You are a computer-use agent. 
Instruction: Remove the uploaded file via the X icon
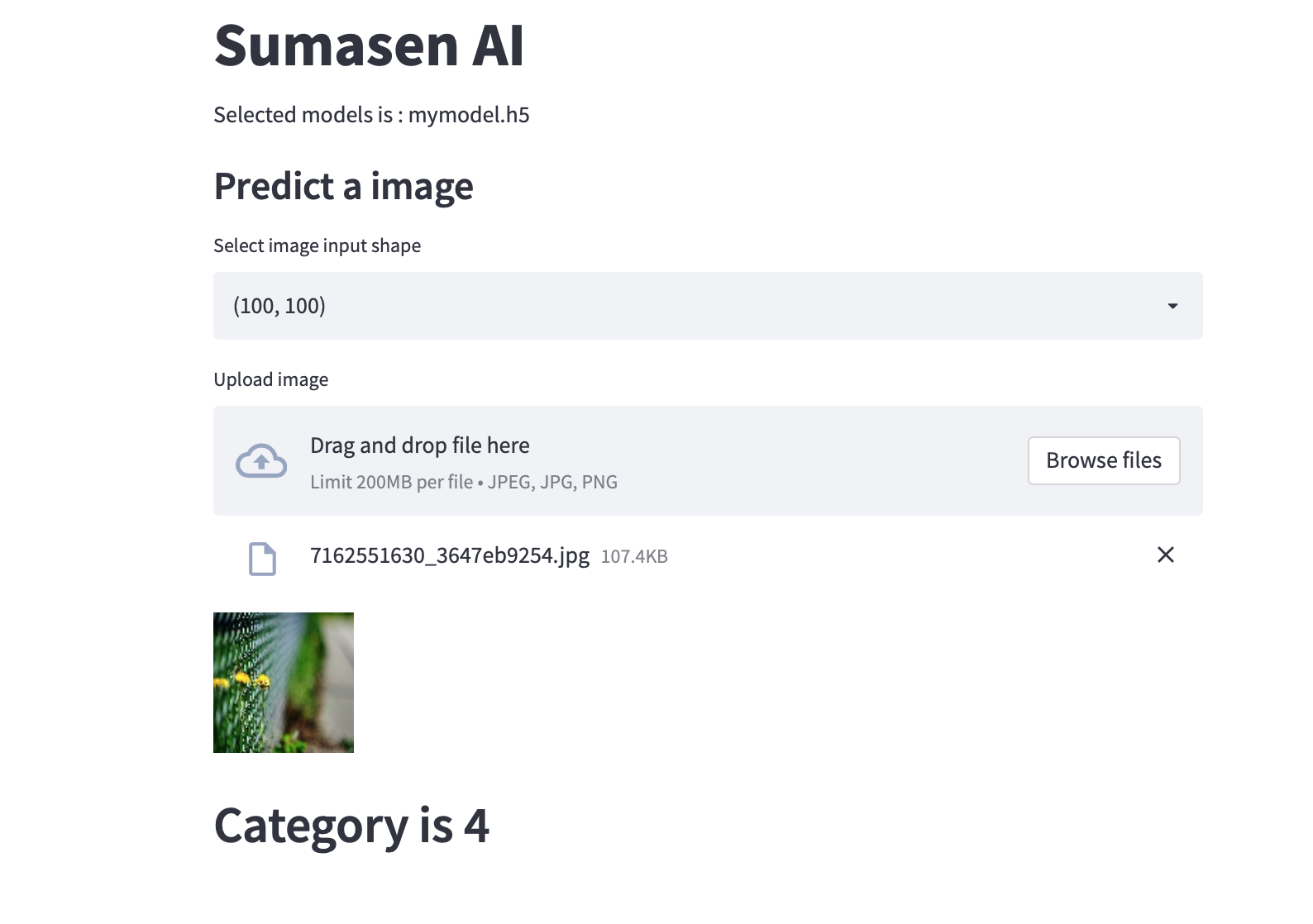1166,555
